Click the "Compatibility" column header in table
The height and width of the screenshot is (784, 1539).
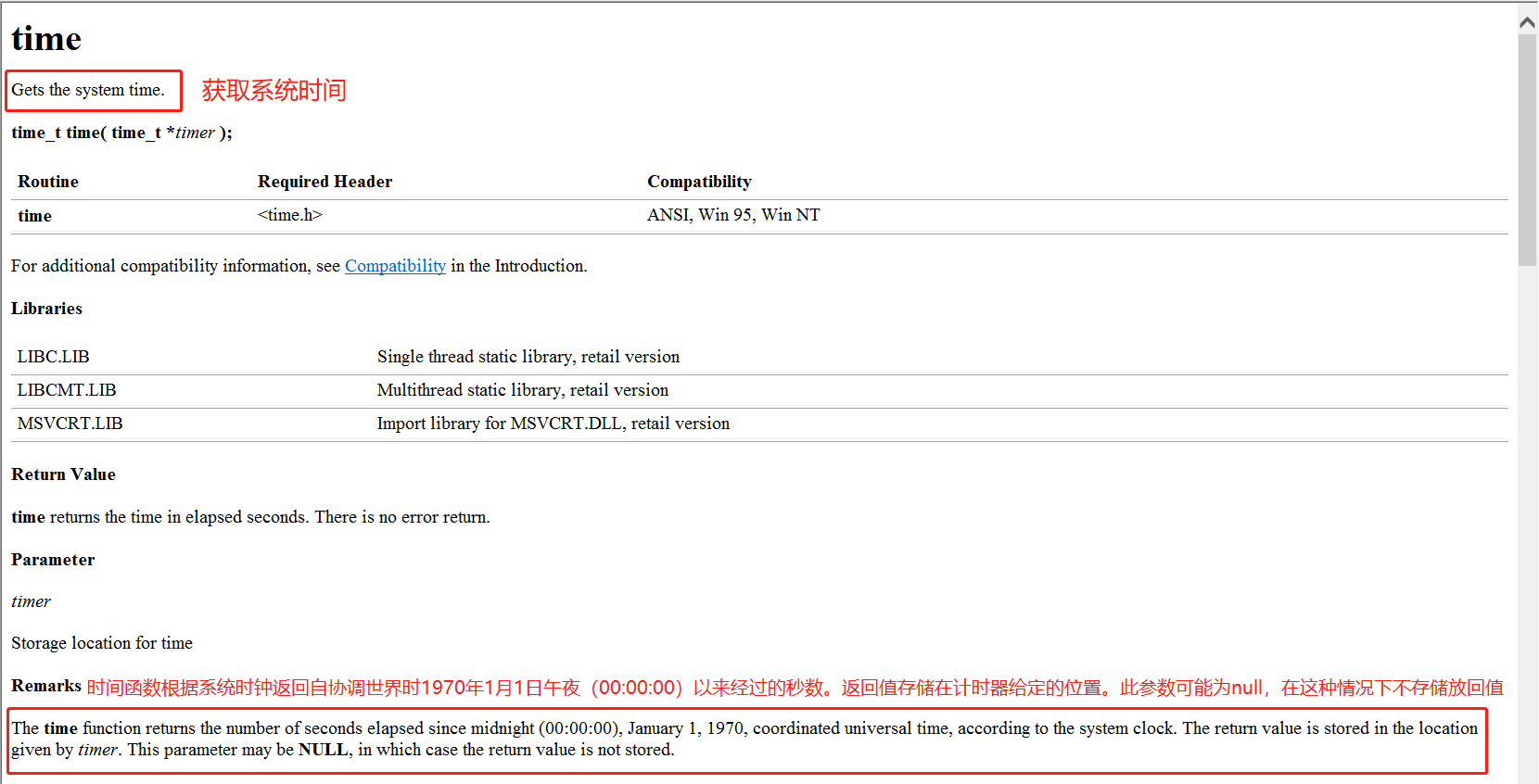pos(699,182)
